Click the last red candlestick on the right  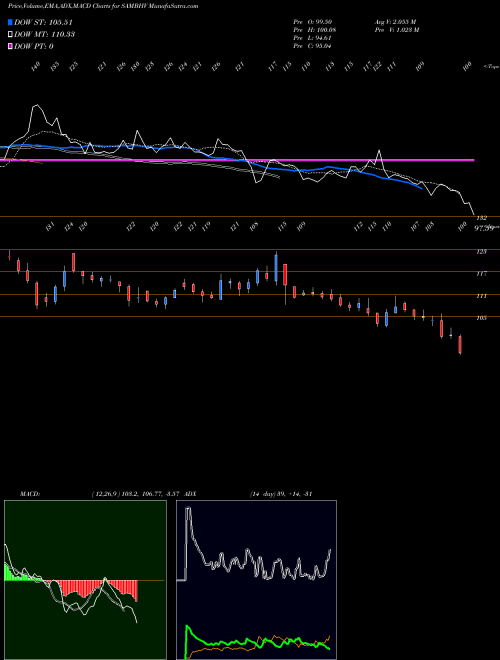click(460, 345)
